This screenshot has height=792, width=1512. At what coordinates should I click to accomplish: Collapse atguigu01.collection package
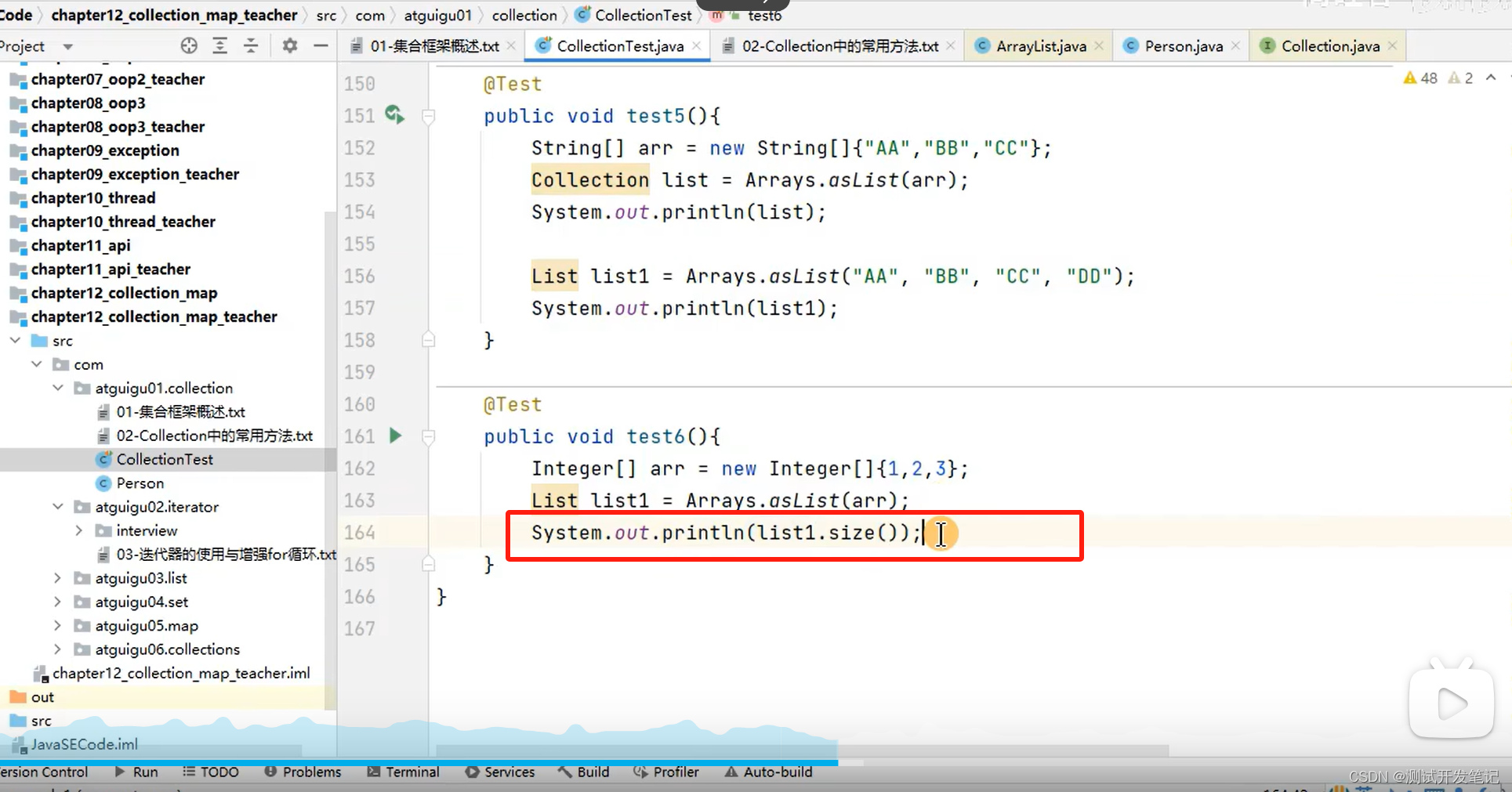pyautogui.click(x=58, y=388)
